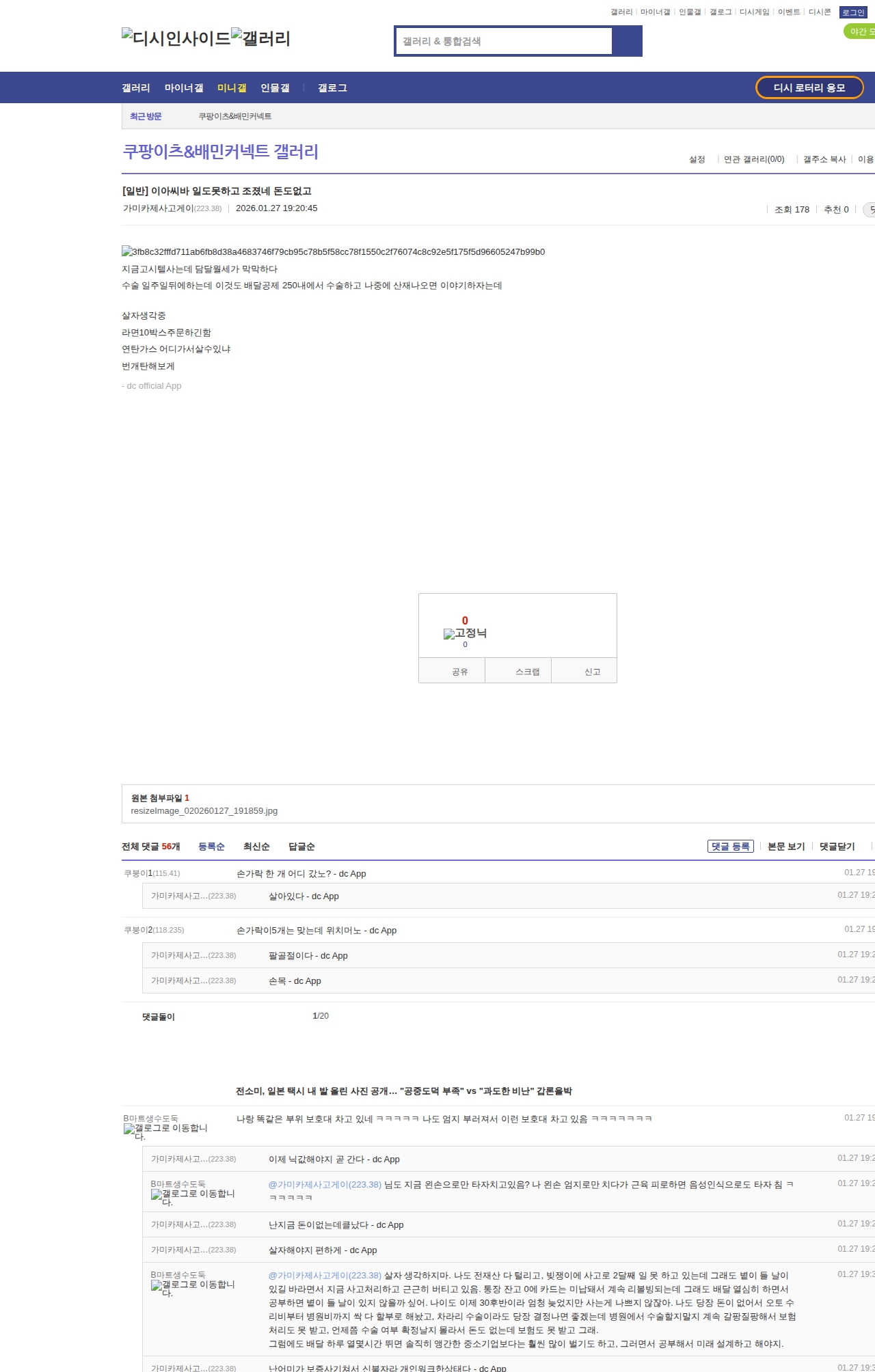The image size is (875, 1372).
Task: Expand the 최근 방문 recent visits list
Action: [146, 116]
